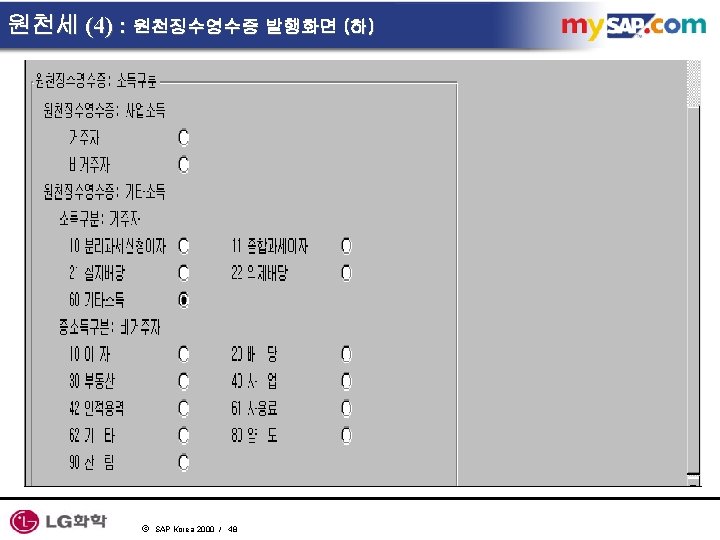Click the scrollbar down arrow at bottom right

click(x=693, y=480)
